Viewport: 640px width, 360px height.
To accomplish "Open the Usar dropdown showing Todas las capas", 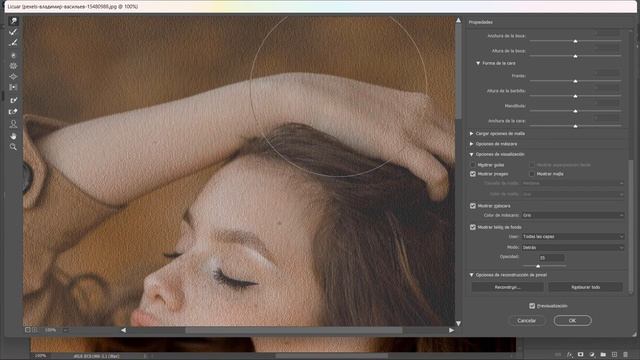I will (573, 236).
